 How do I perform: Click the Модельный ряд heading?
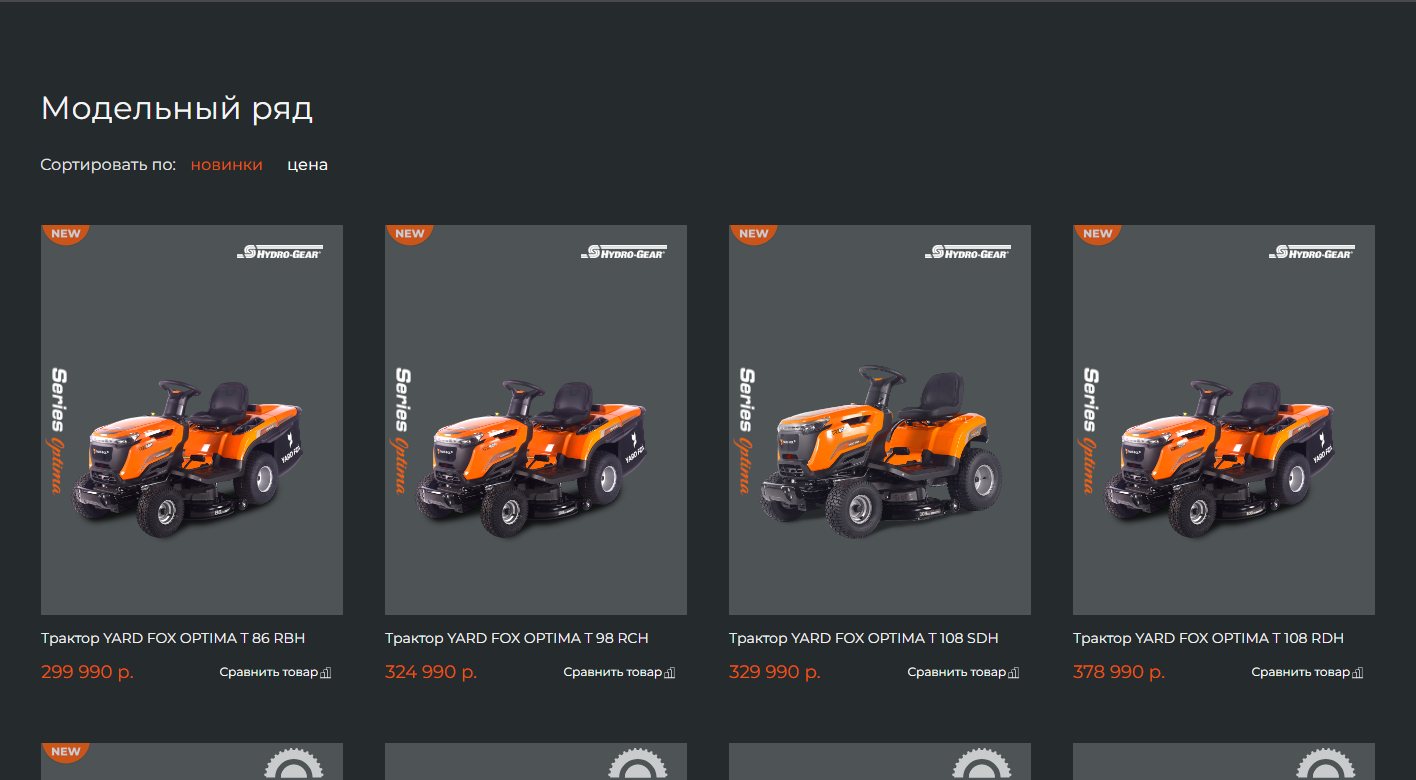[177, 108]
